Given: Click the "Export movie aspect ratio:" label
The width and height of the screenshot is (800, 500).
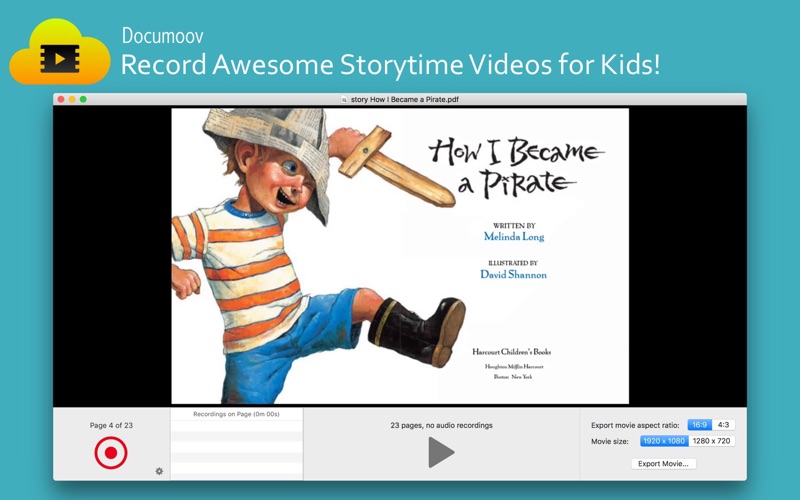Looking at the screenshot, I should point(635,425).
